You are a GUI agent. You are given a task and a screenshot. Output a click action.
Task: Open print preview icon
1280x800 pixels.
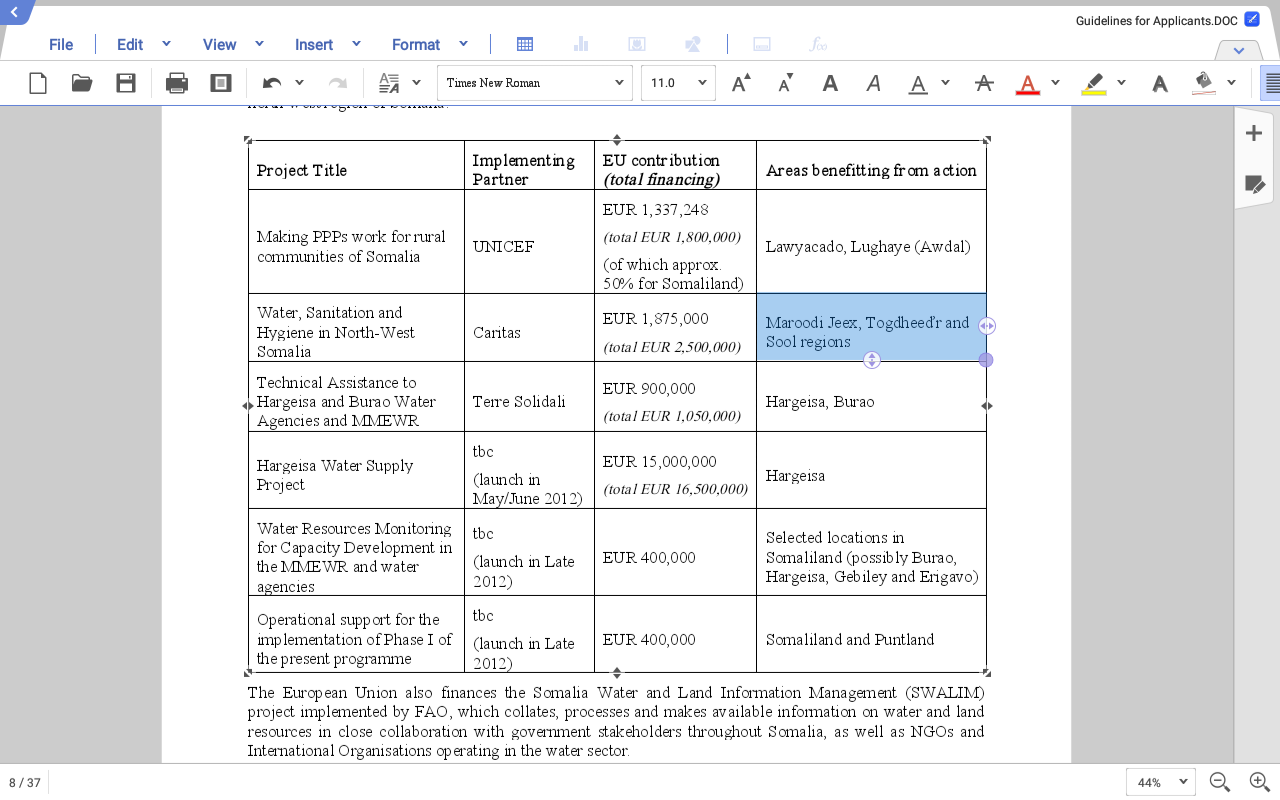coord(221,83)
